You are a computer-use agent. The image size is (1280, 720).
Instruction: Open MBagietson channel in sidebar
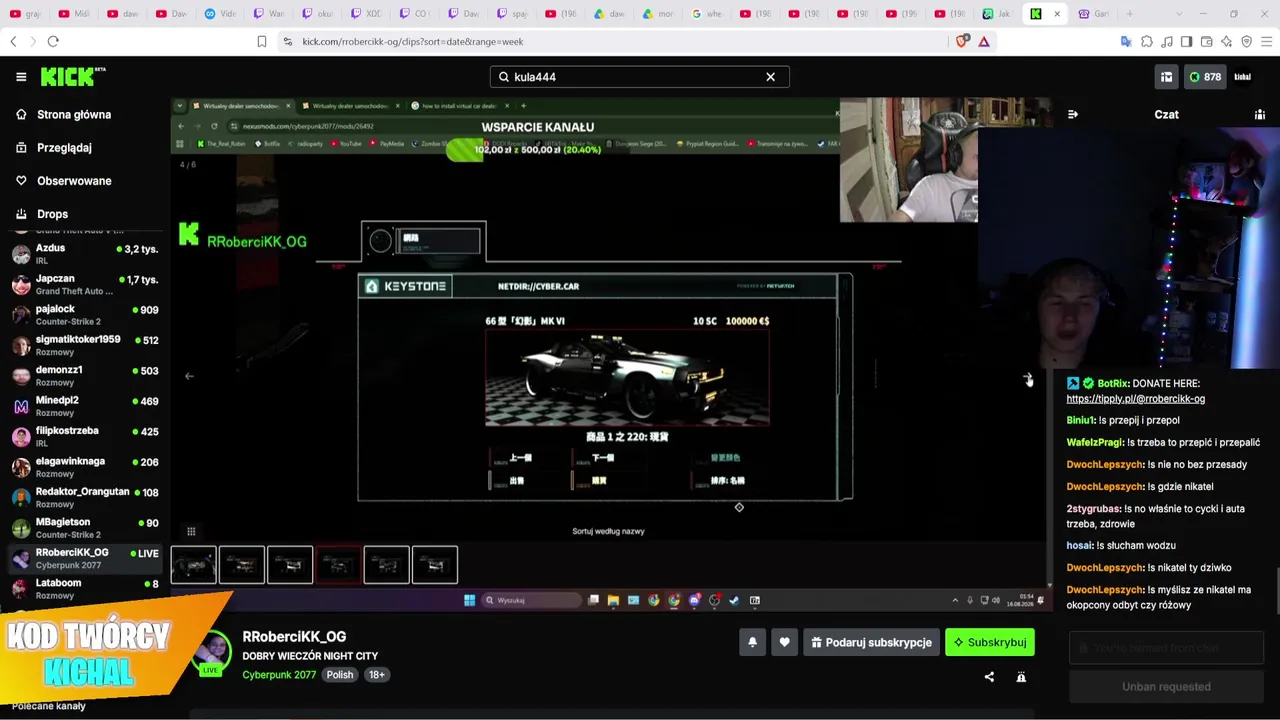pos(85,528)
